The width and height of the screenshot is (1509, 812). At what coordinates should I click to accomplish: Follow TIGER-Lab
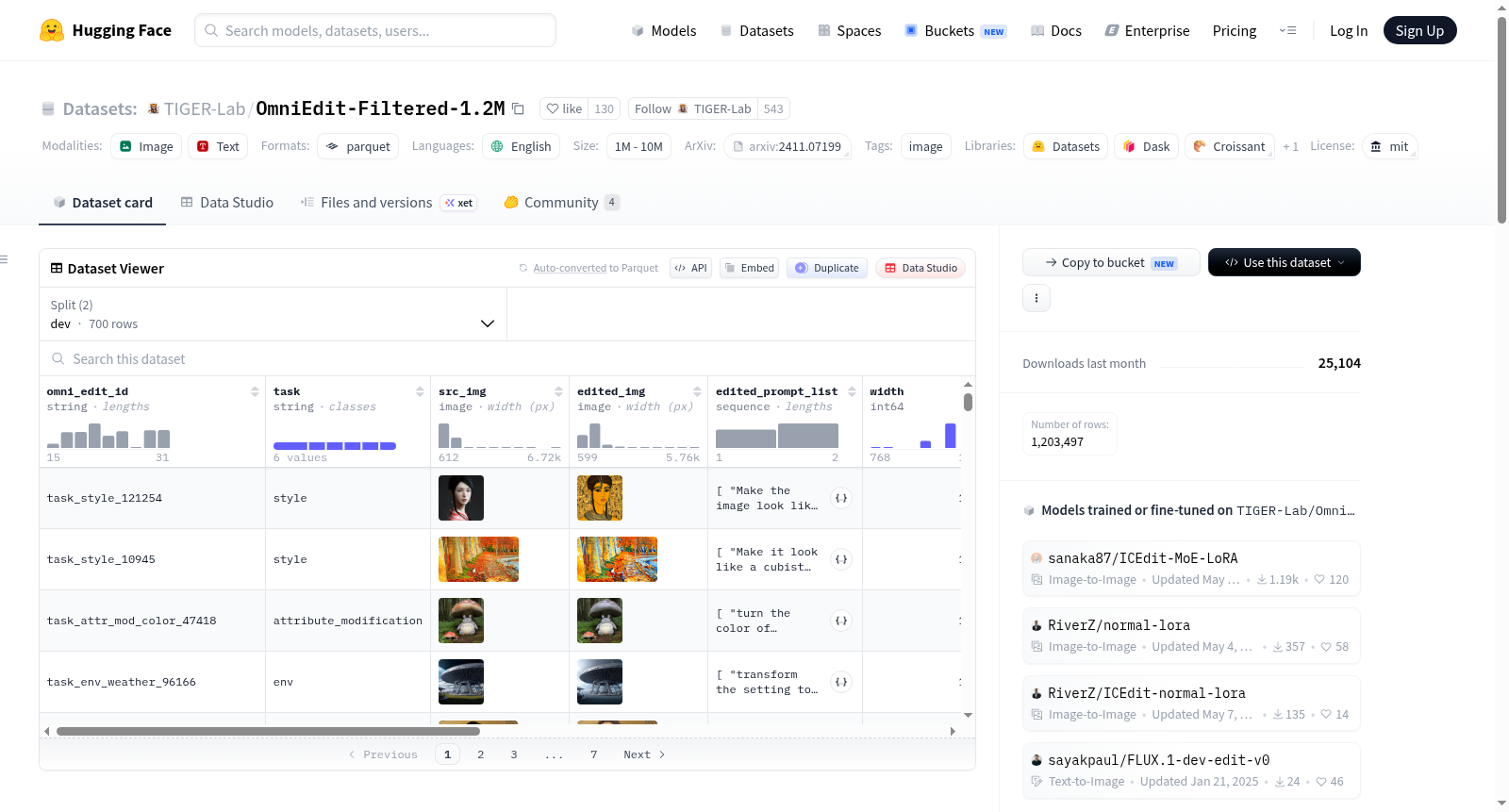click(693, 108)
